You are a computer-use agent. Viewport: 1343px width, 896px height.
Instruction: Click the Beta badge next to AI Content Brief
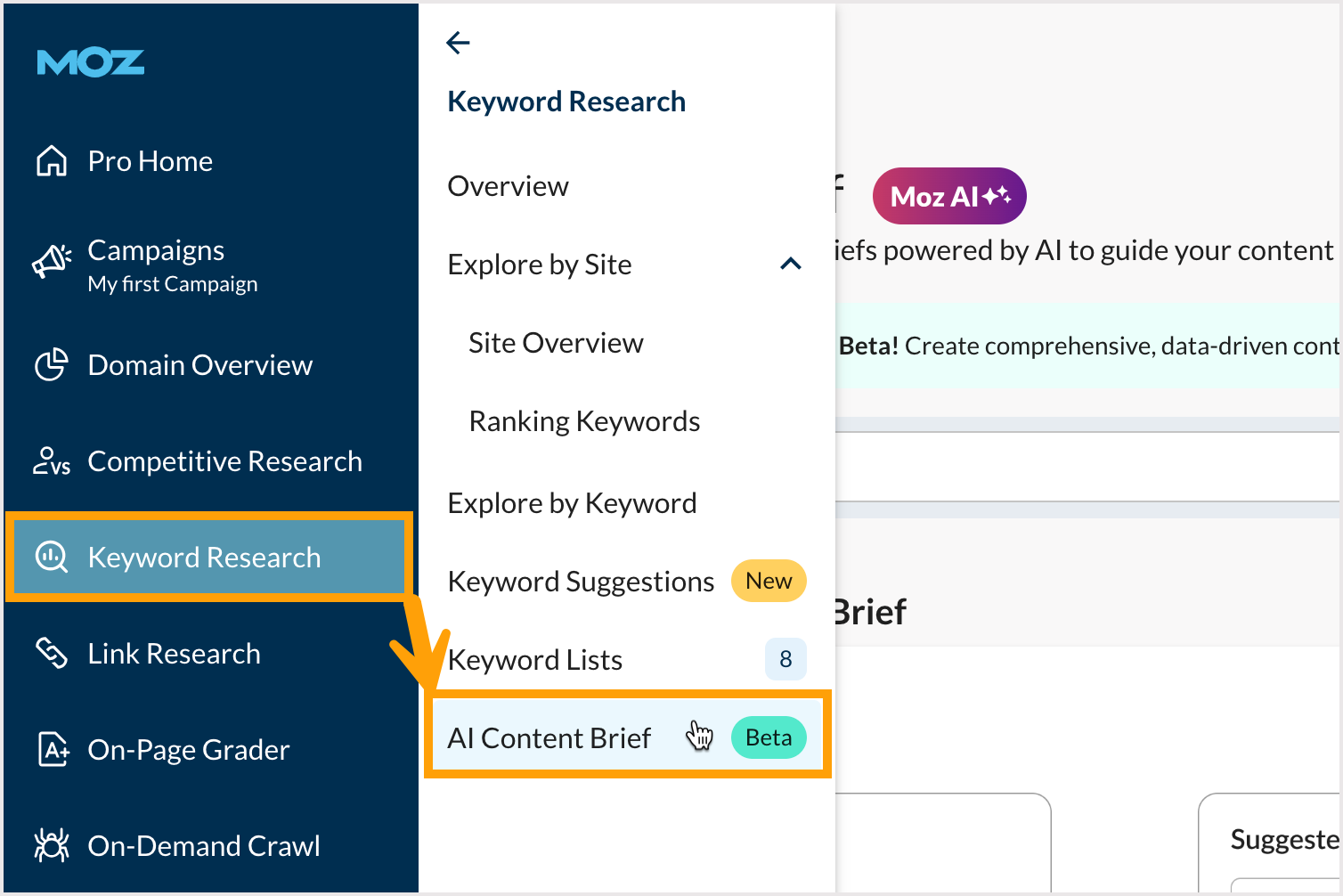pyautogui.click(x=768, y=737)
